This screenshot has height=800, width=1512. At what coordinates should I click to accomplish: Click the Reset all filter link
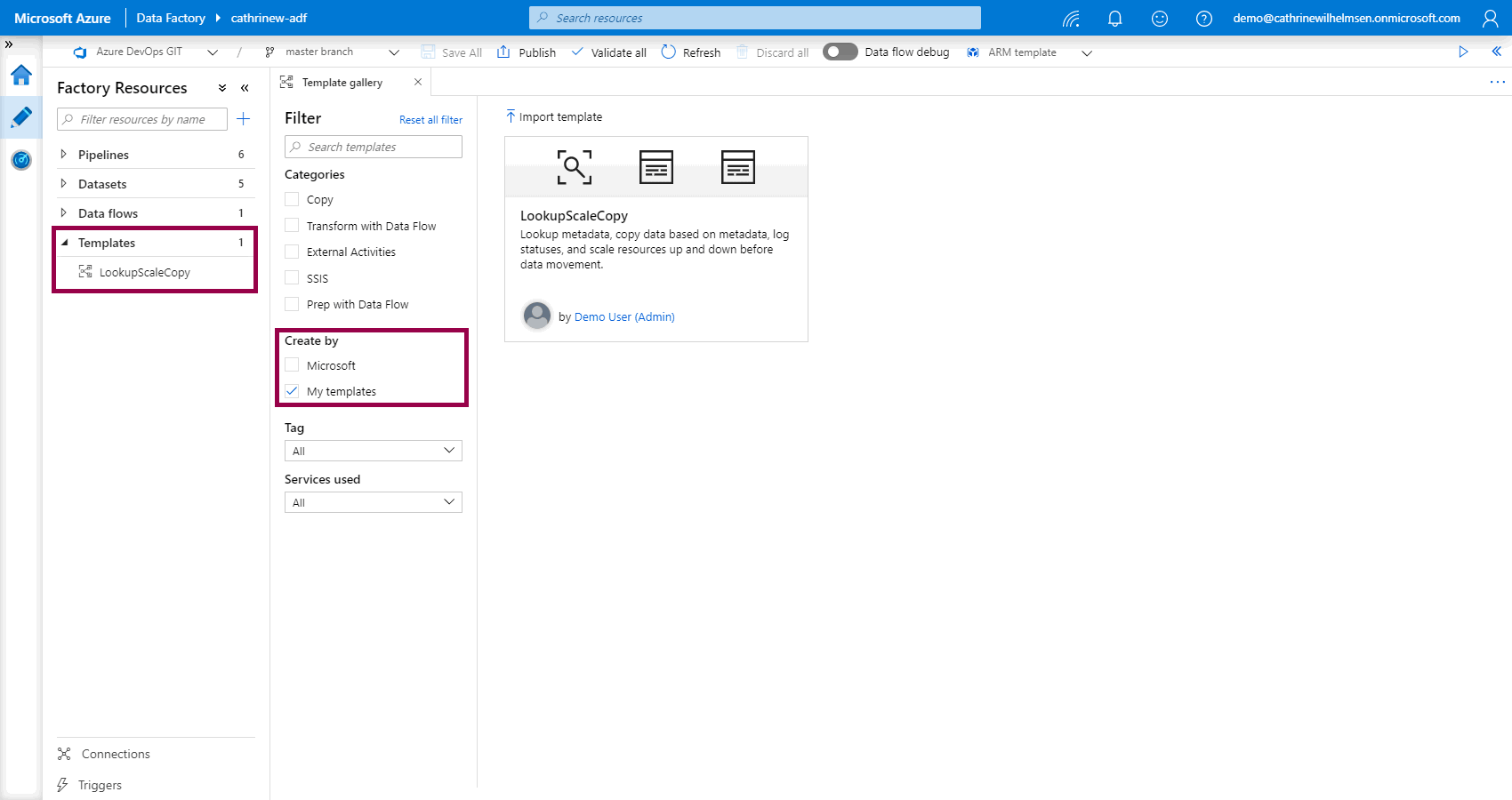[430, 120]
